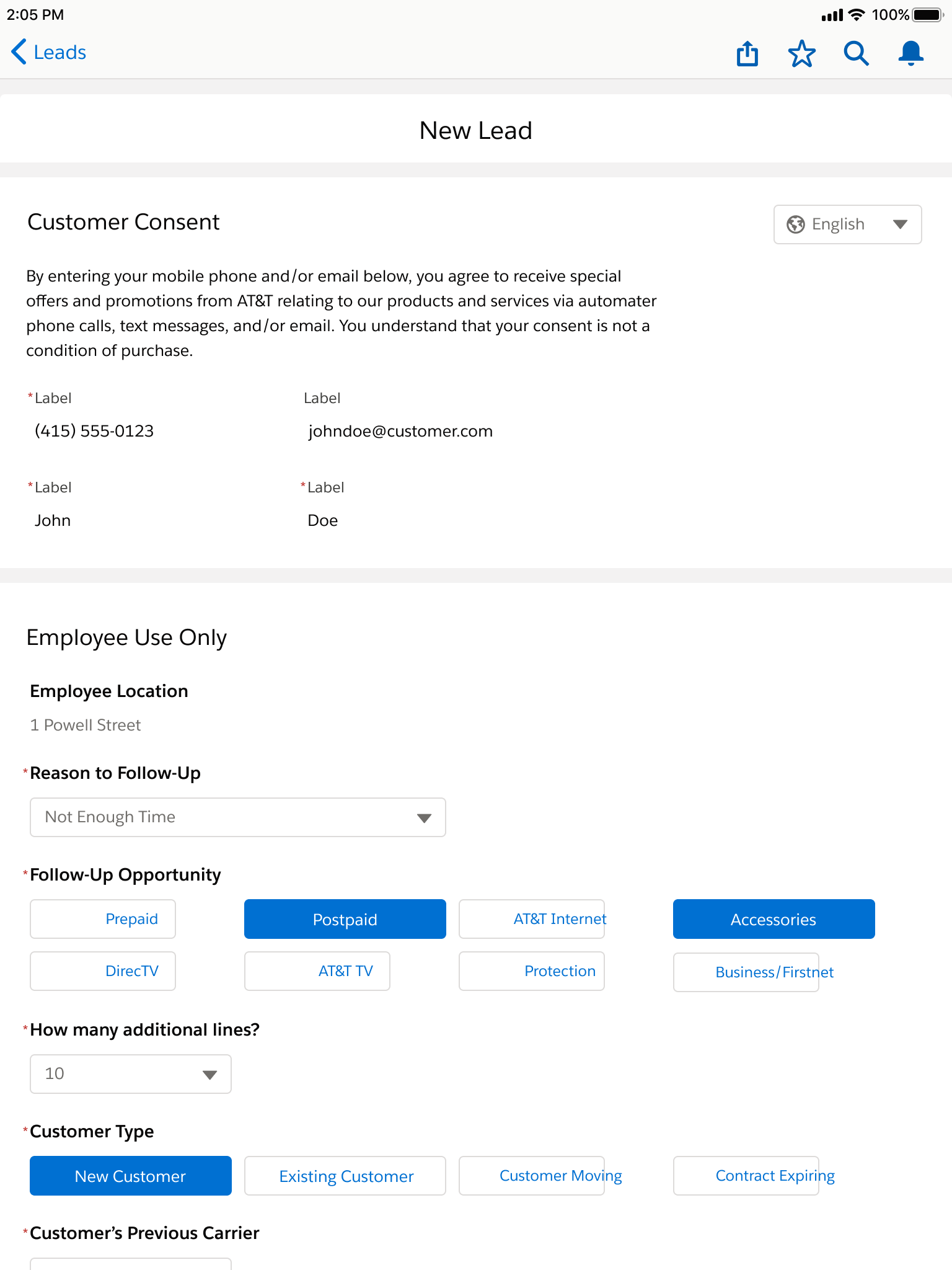Toggle the Business/Firstnet opportunity
This screenshot has height=1270, width=952.
point(746,972)
